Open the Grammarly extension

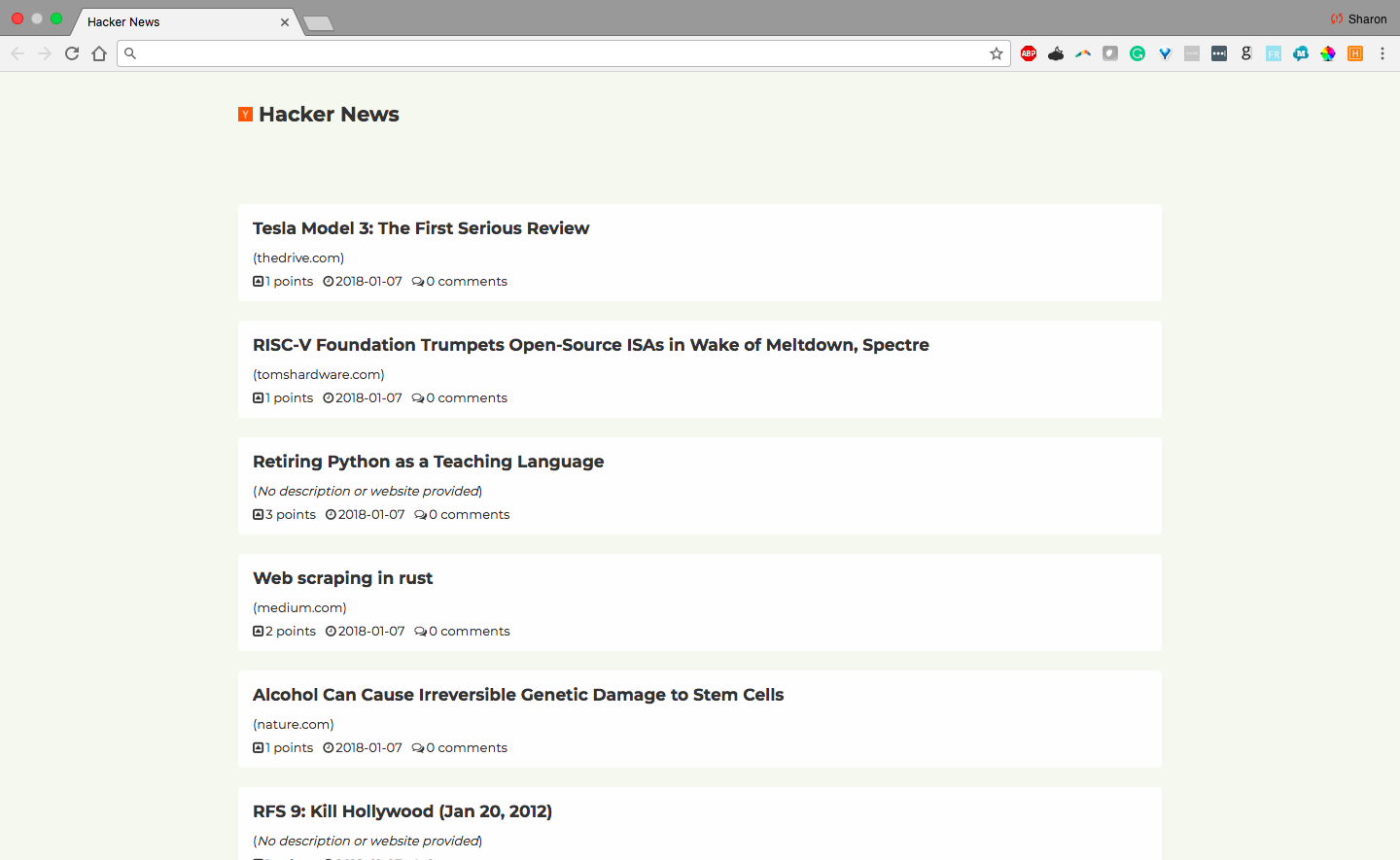pos(1137,53)
